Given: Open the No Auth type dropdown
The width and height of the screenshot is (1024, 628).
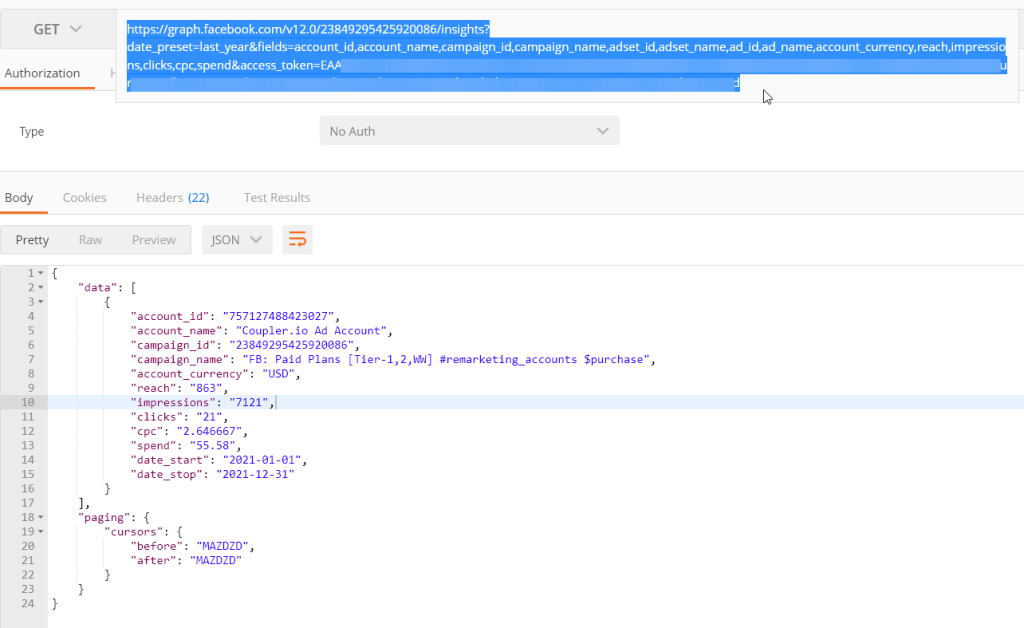Looking at the screenshot, I should pos(470,130).
